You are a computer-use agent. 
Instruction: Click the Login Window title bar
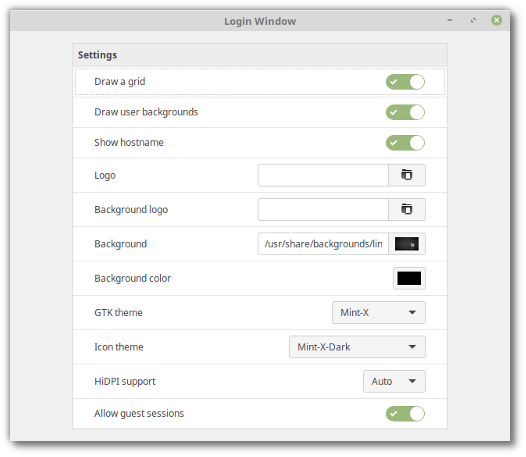(x=260, y=21)
